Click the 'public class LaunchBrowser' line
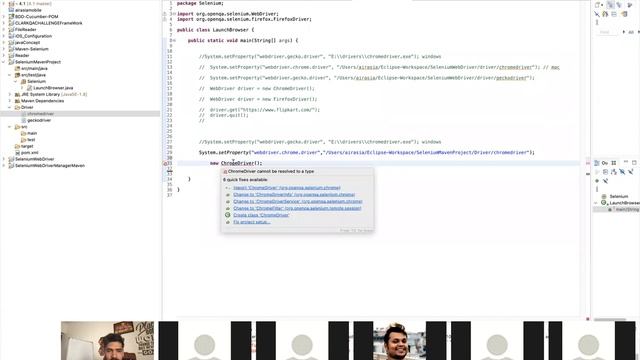Image resolution: width=640 pixels, height=360 pixels. (x=215, y=30)
